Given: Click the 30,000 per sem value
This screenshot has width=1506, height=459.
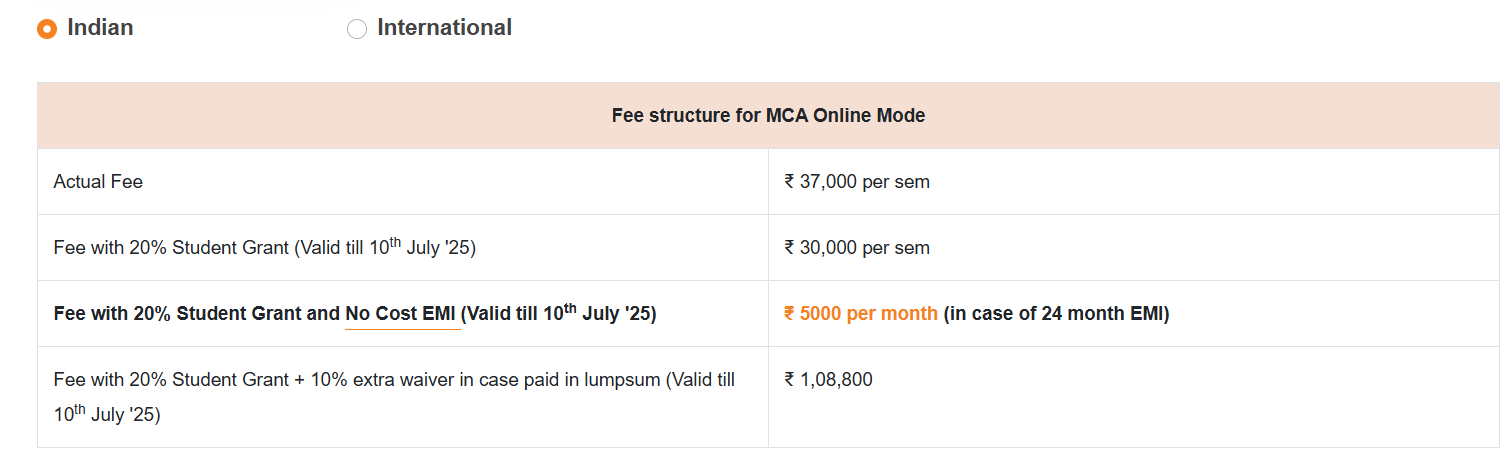Looking at the screenshot, I should tap(865, 248).
